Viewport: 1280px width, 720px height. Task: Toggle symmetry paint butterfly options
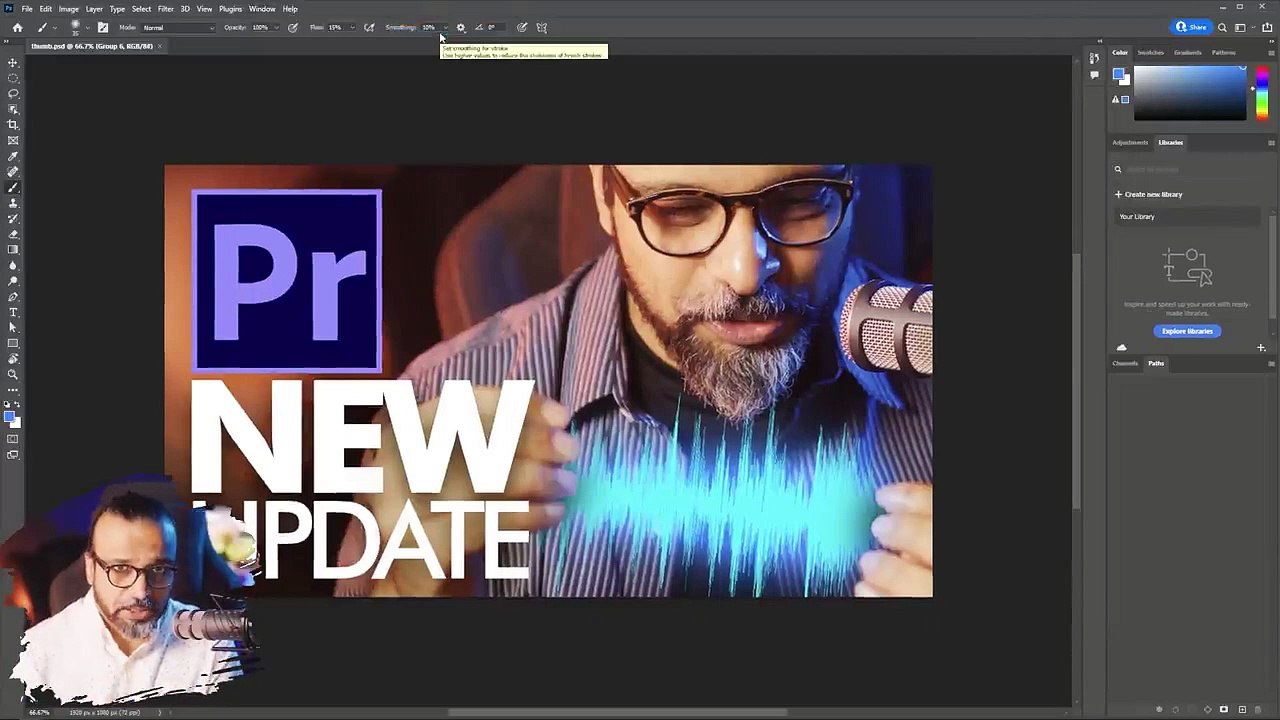542,27
